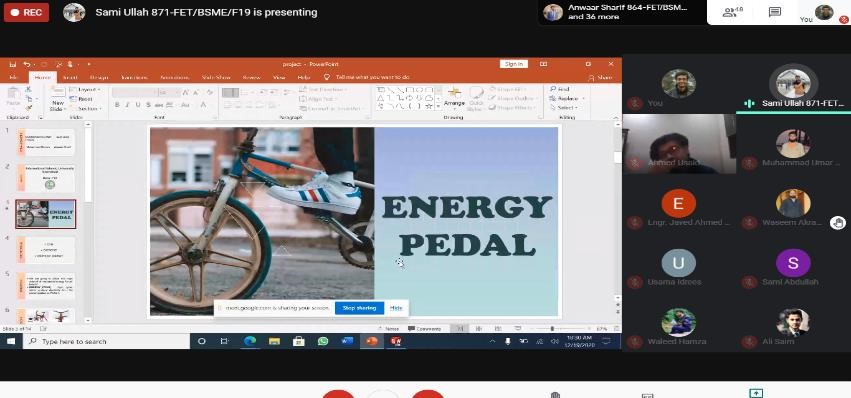Click the Cut scissors icon
Screen dimensions: 851x398
28,90
